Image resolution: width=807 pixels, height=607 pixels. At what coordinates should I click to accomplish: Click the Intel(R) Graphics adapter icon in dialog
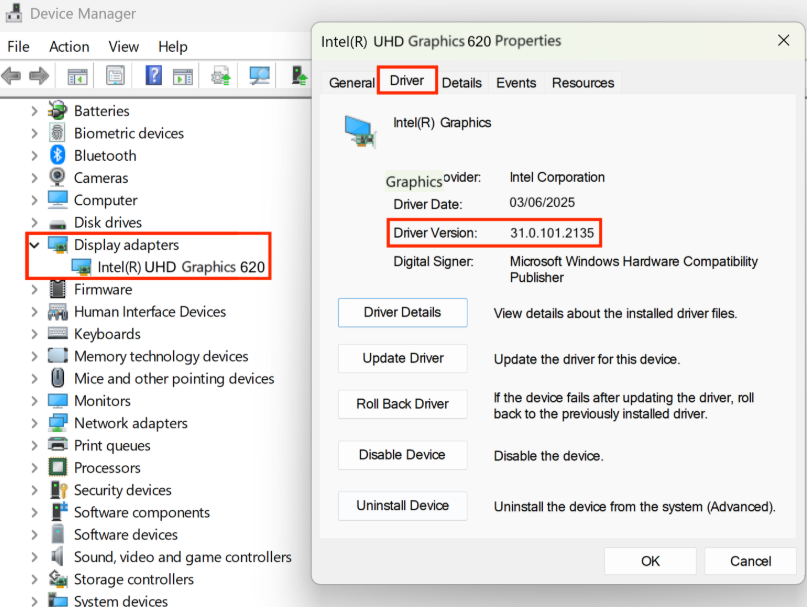[359, 130]
